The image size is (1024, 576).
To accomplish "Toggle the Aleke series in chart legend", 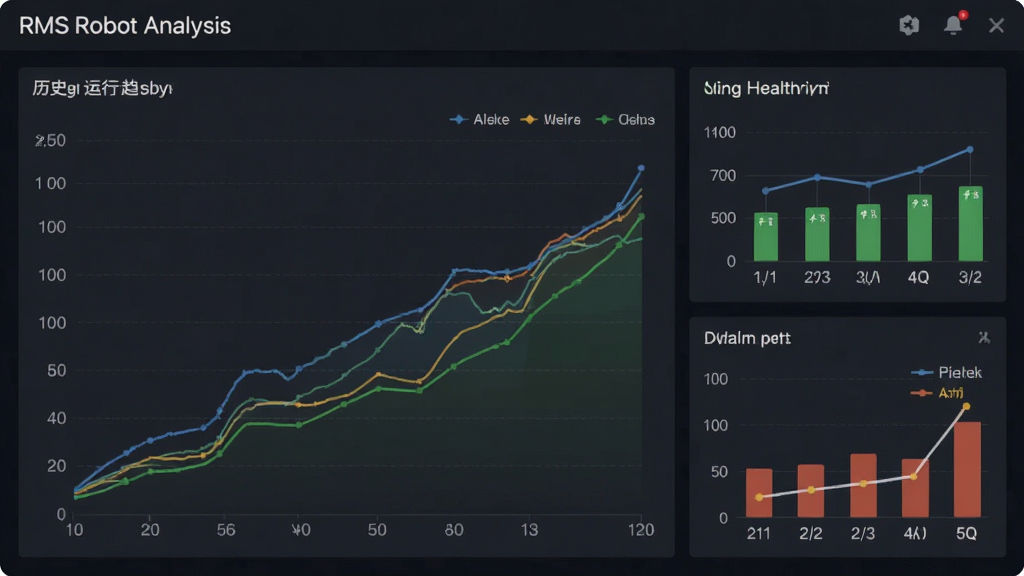I will coord(480,120).
